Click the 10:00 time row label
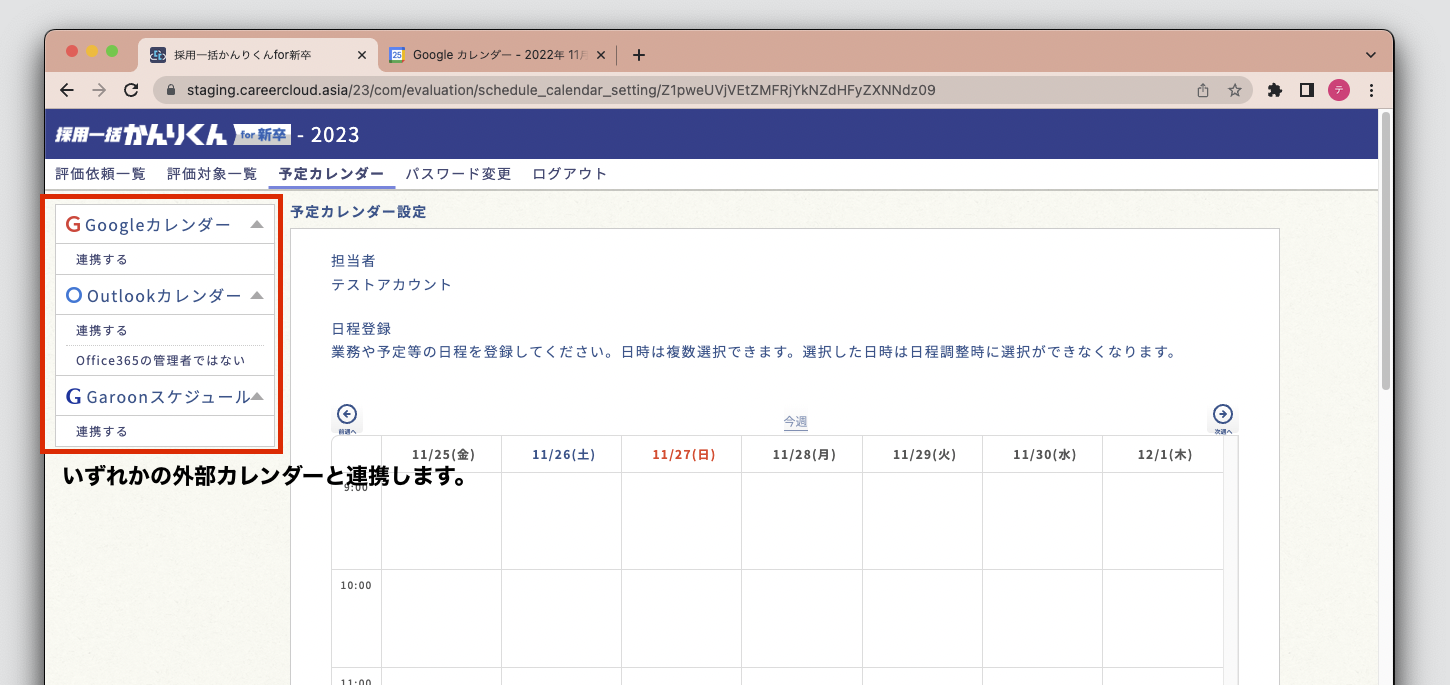1450x685 pixels. point(356,586)
